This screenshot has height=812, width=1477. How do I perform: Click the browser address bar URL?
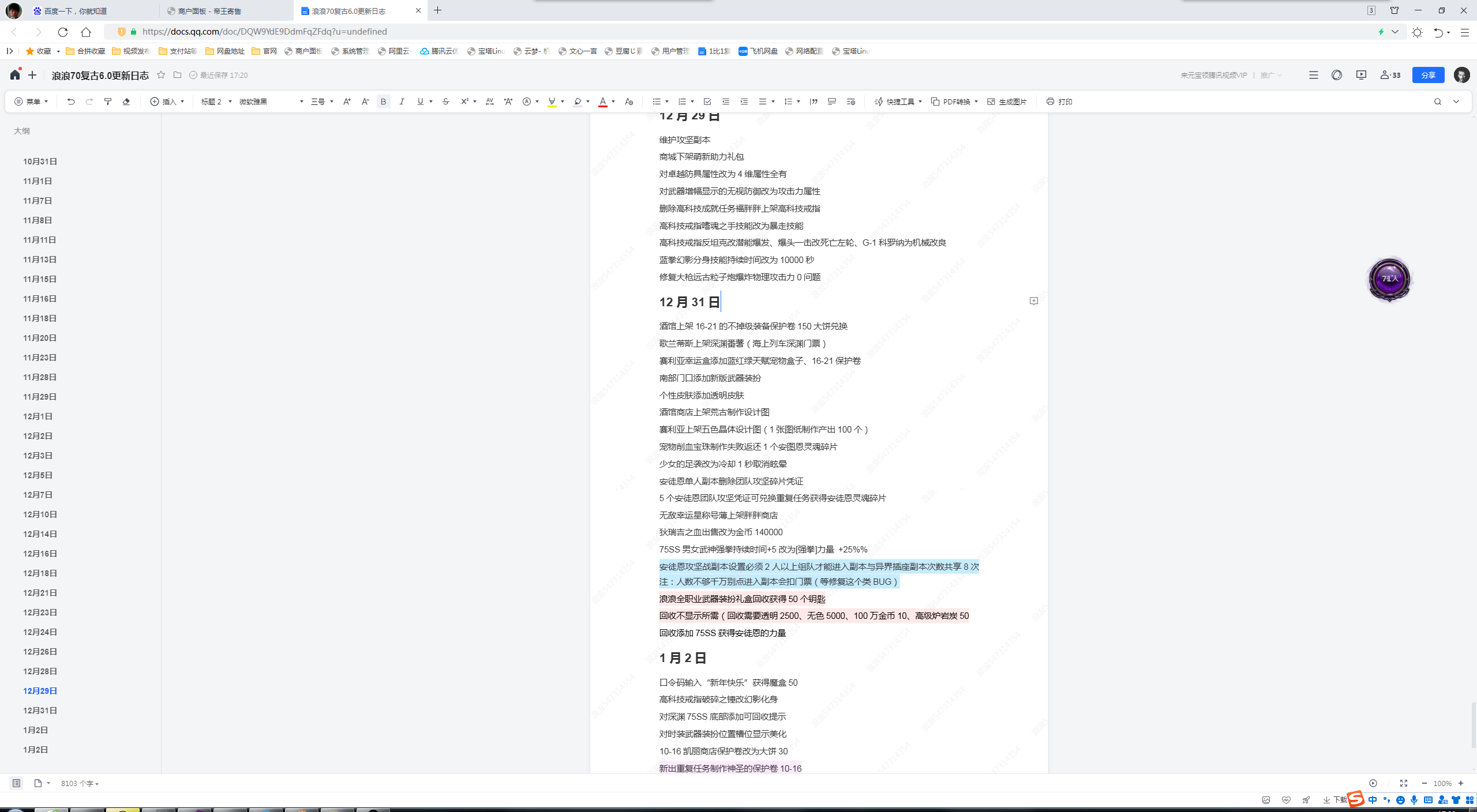[x=264, y=32]
